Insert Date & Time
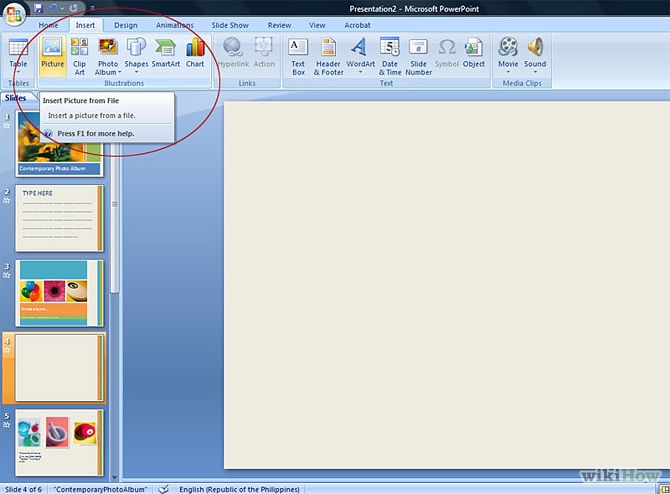The height and width of the screenshot is (494, 670). coord(389,54)
